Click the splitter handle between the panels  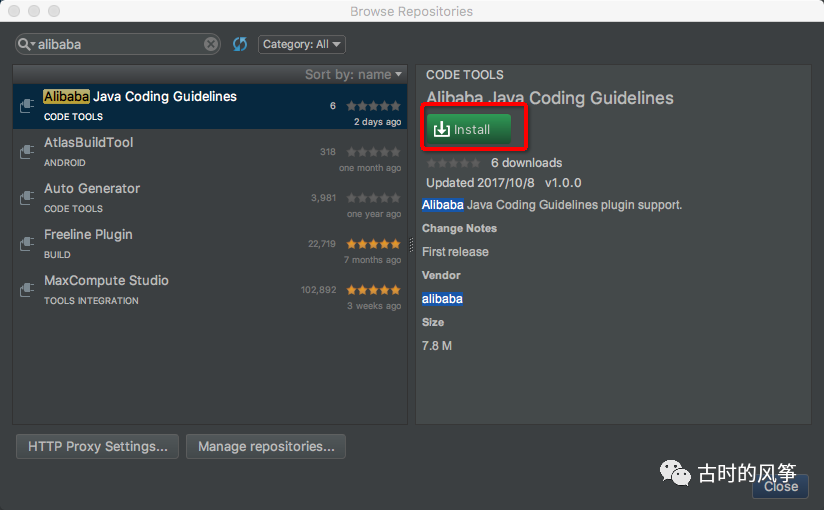pyautogui.click(x=411, y=244)
